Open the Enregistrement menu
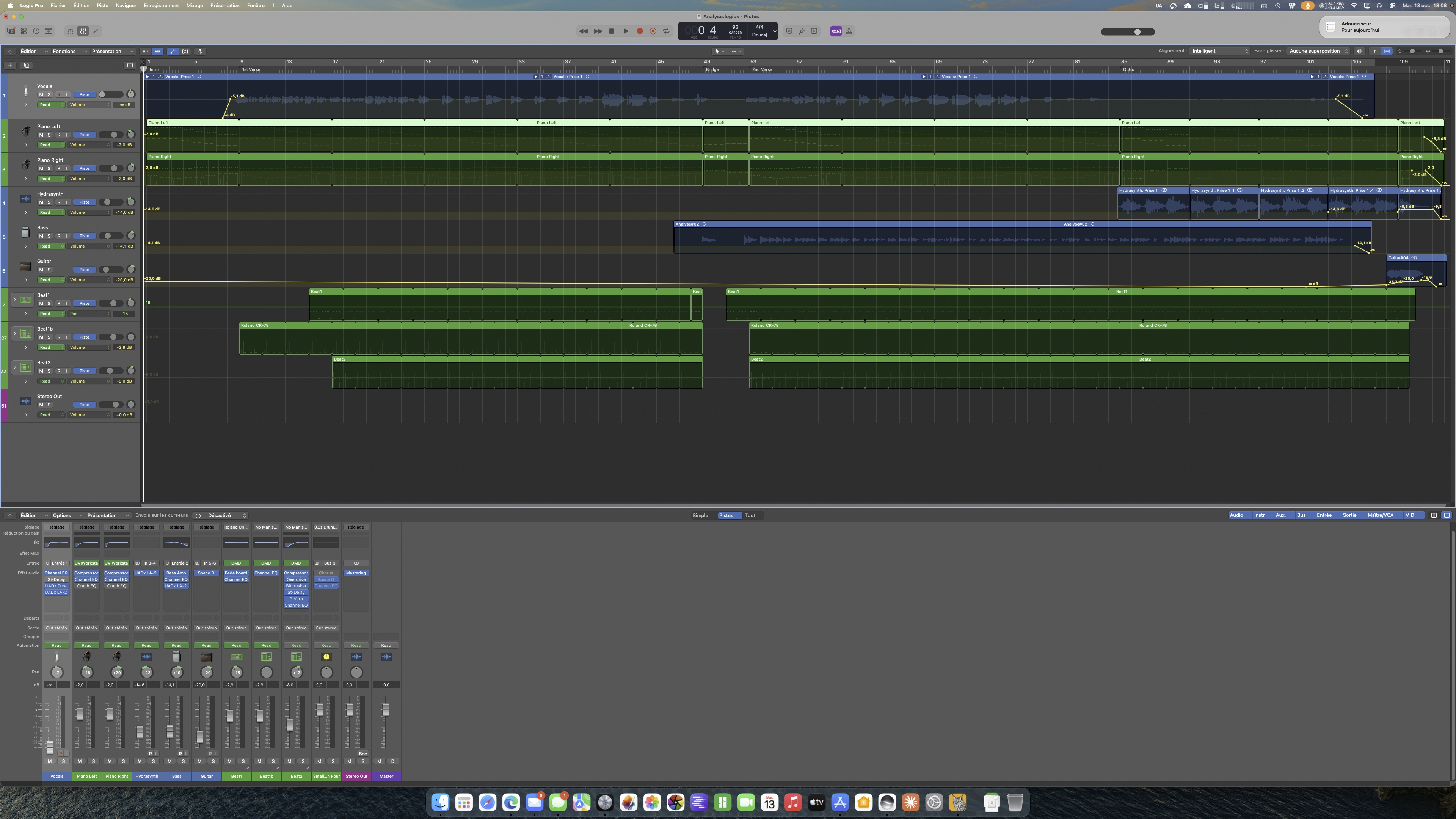The height and width of the screenshot is (819, 1456). pyautogui.click(x=161, y=6)
